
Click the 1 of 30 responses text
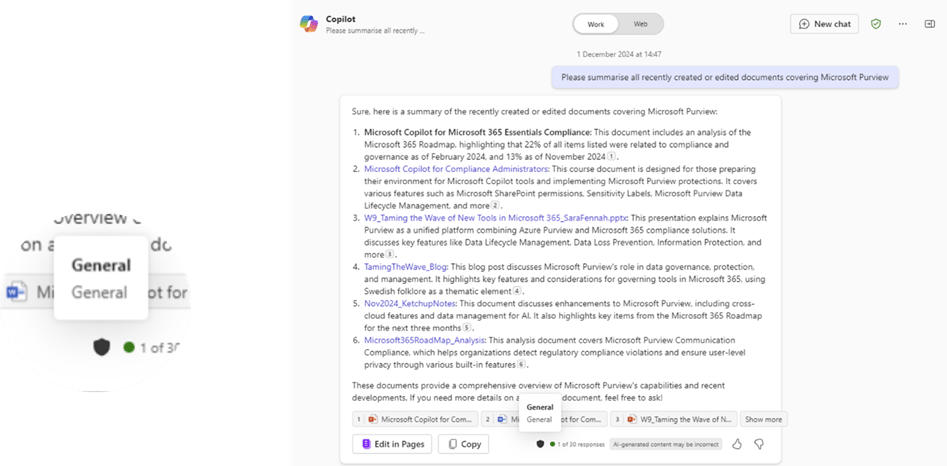[581, 444]
